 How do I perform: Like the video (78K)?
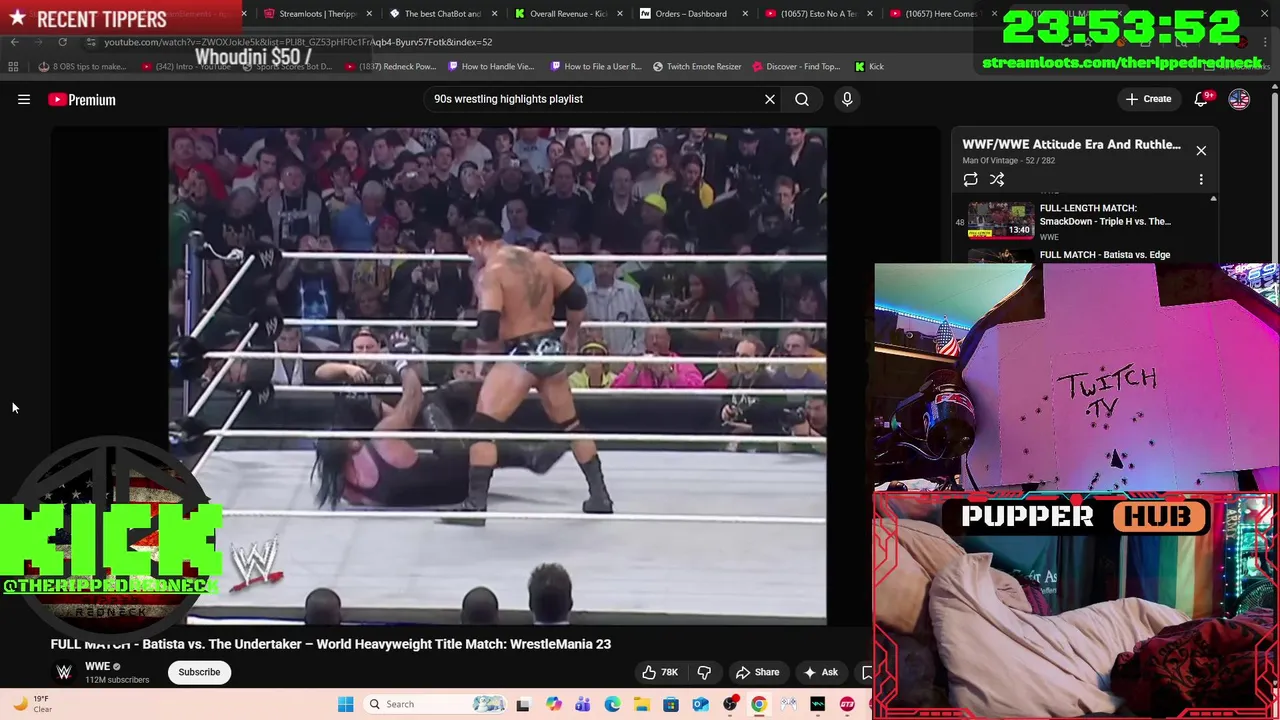click(x=660, y=672)
